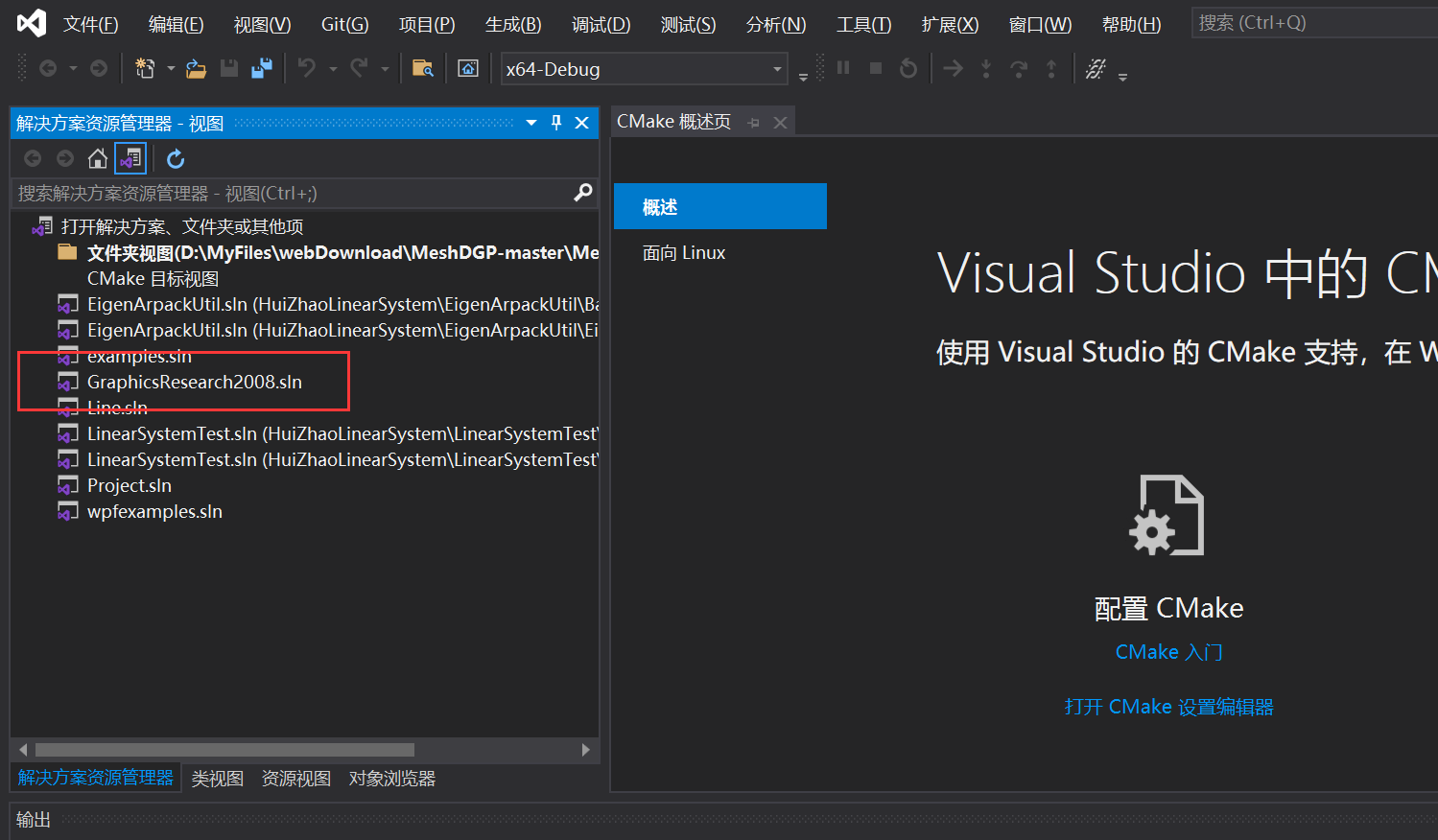Open the CMake 入门 link
Viewport: 1438px width, 840px height.
[x=1168, y=652]
